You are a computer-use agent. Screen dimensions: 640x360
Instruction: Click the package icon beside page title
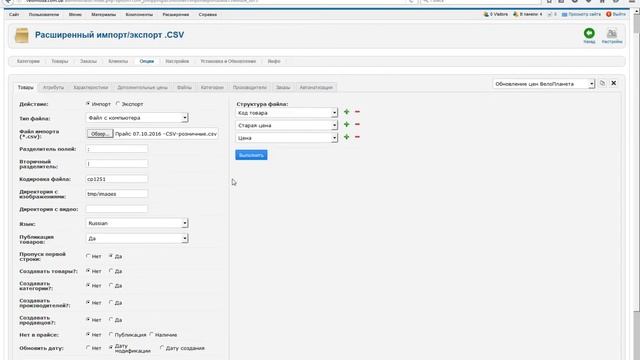22,36
